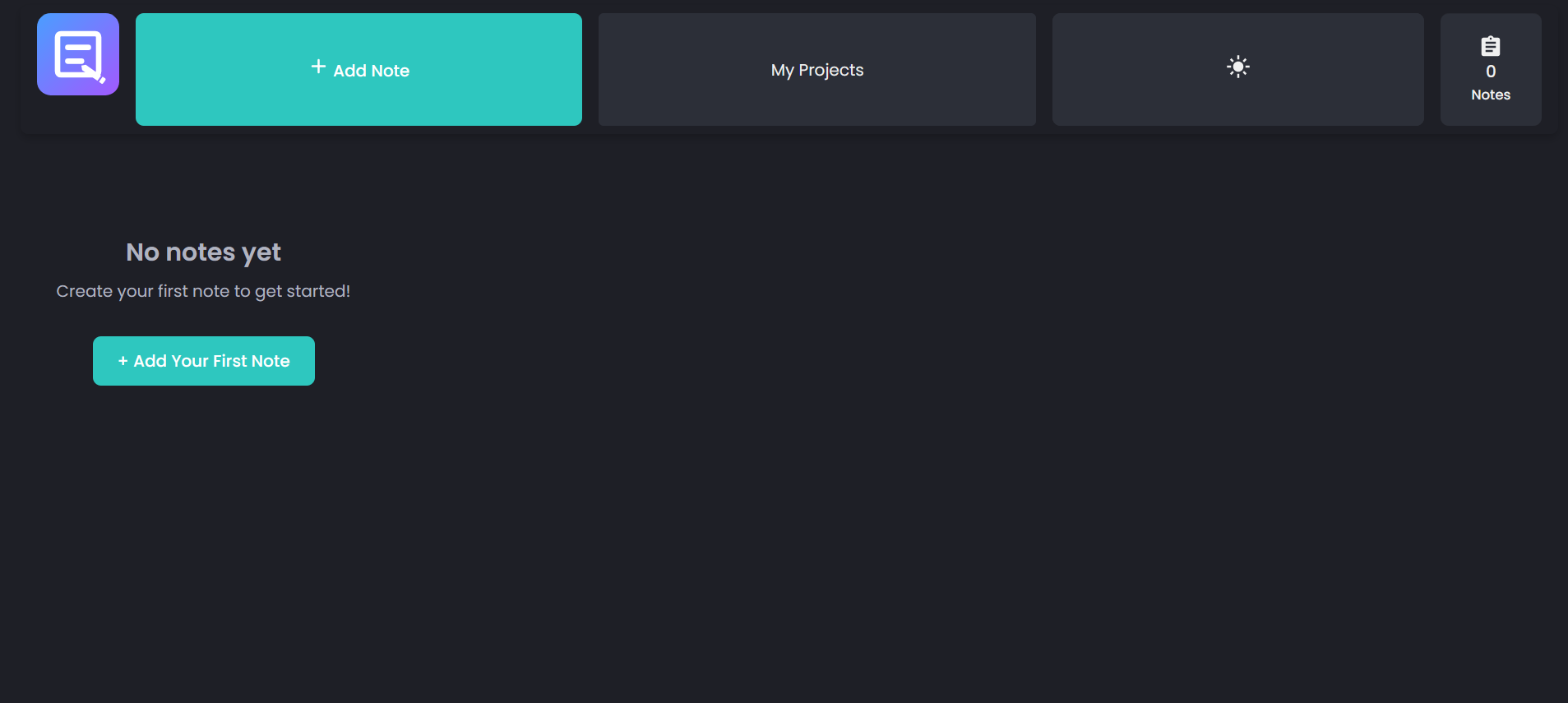Click the word yet in the empty-state heading
1568x703 pixels.
tap(261, 252)
